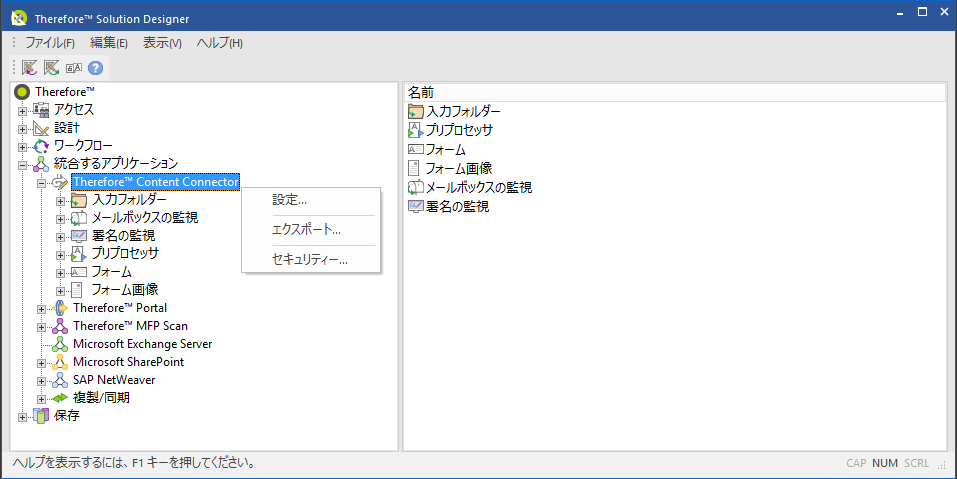The width and height of the screenshot is (957, 479).
Task: Open the 編集(E) menu
Action: pyautogui.click(x=109, y=43)
